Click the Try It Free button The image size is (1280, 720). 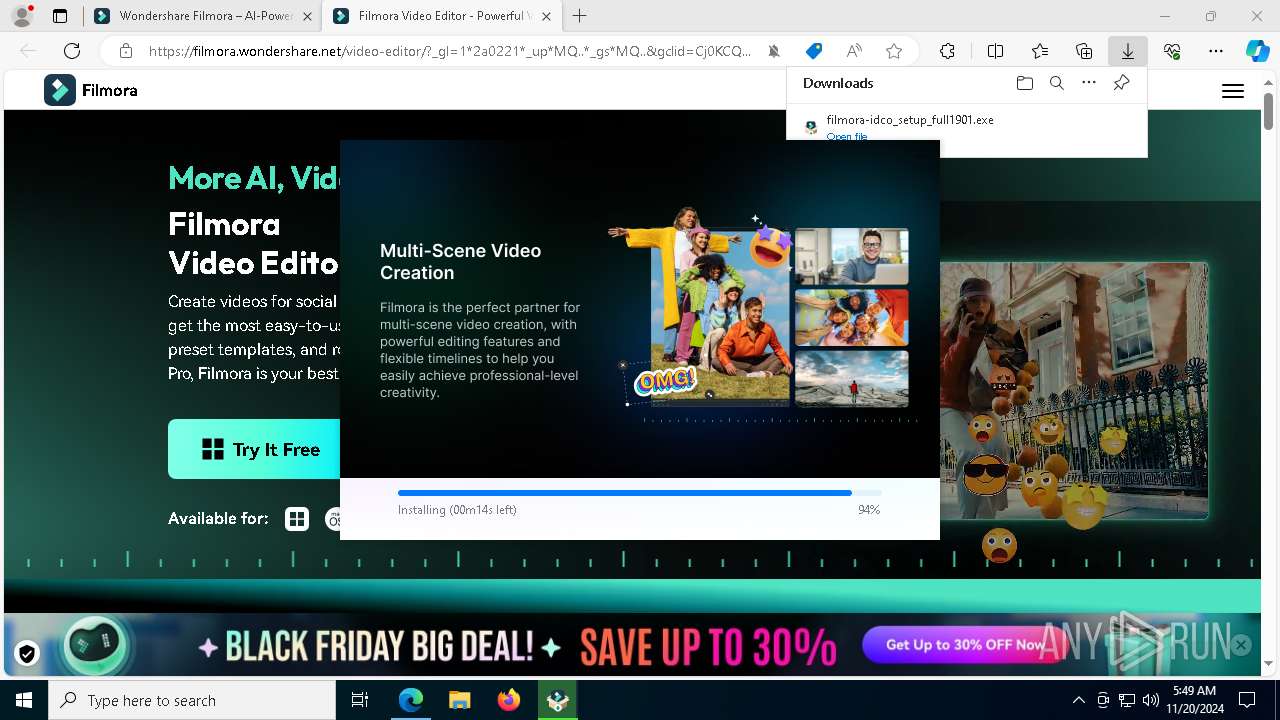click(x=255, y=449)
